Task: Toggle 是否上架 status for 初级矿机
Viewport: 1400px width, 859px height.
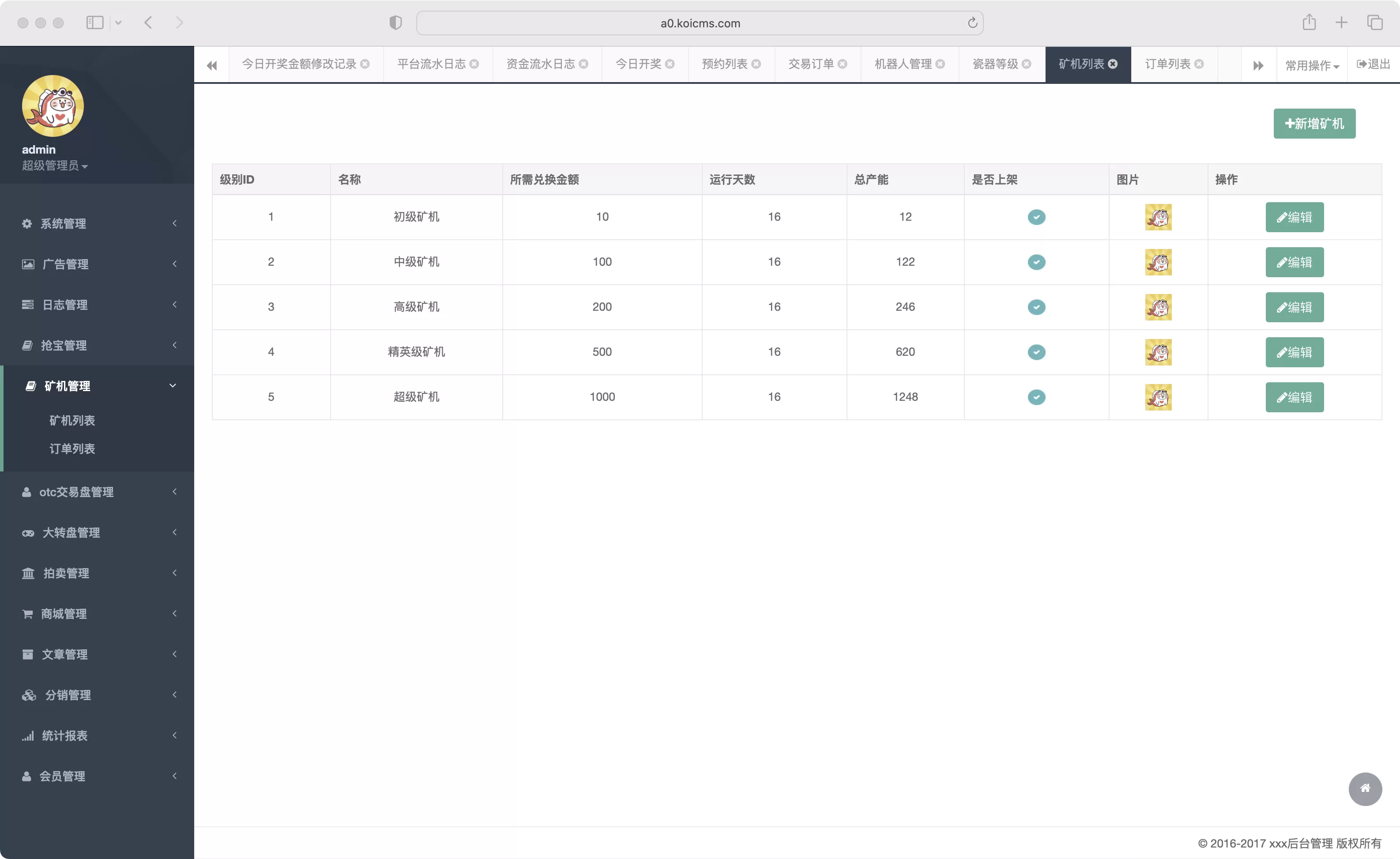Action: 1036,217
